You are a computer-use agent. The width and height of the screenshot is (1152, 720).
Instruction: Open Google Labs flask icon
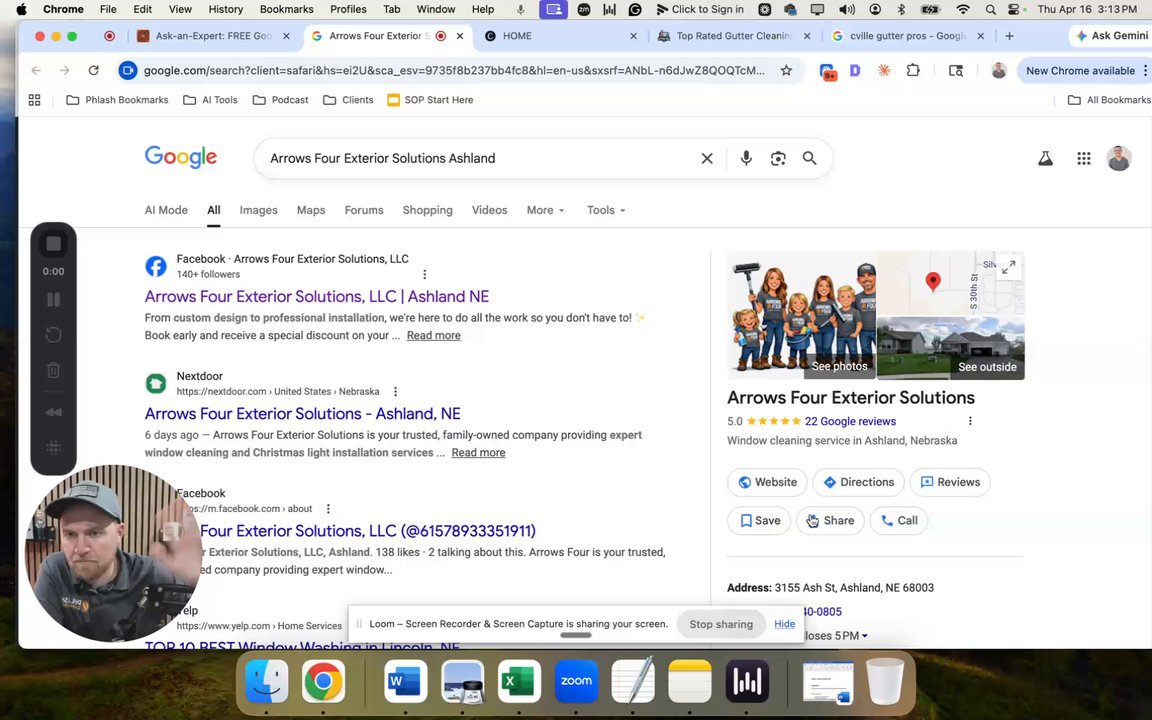[x=1045, y=158]
